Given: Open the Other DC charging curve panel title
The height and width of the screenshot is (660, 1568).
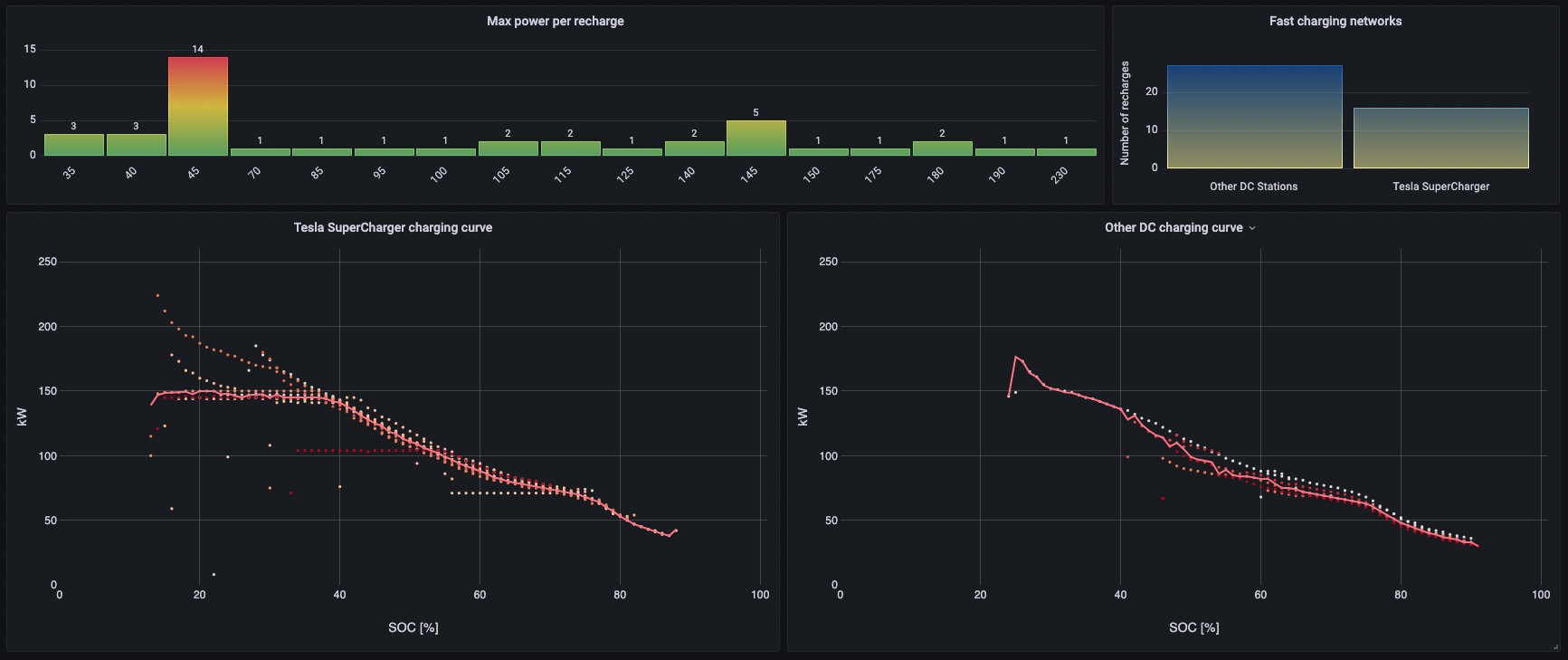Looking at the screenshot, I should (x=1174, y=227).
